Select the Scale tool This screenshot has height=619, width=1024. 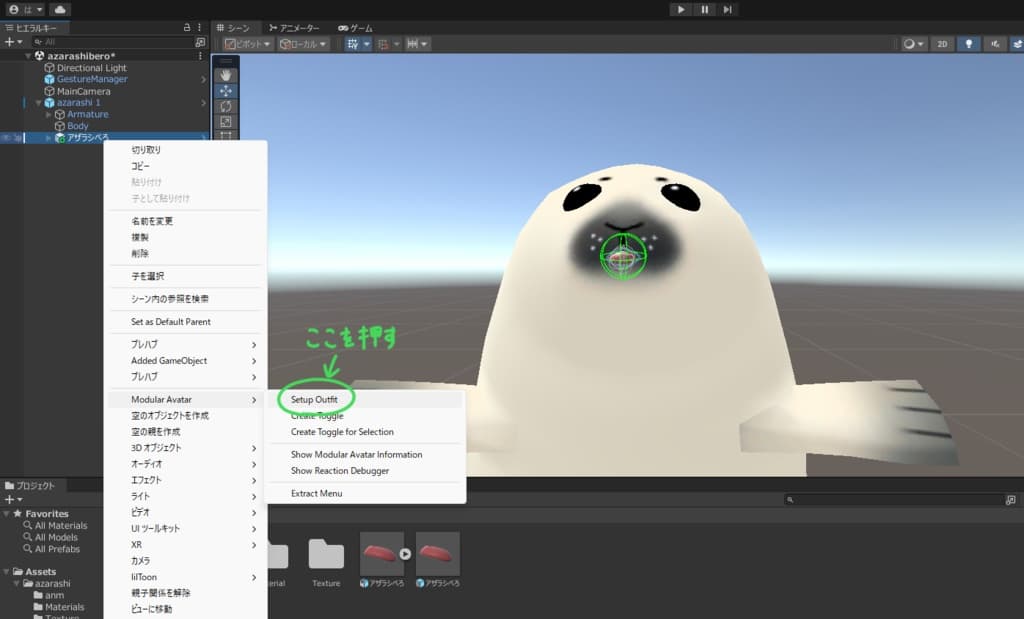pyautogui.click(x=225, y=121)
